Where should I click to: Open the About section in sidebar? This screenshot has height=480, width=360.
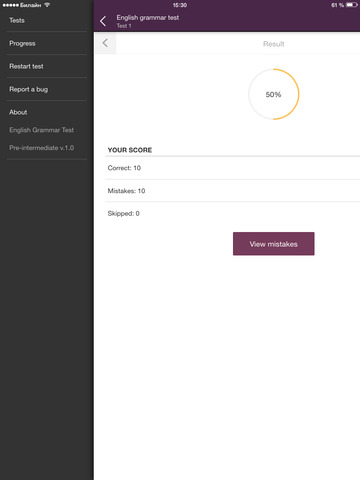tap(18, 112)
